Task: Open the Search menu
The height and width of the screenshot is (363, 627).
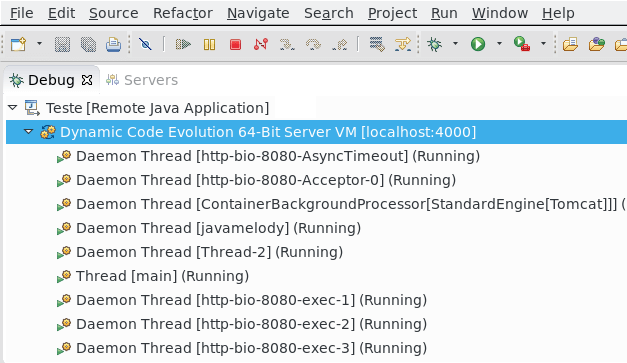Action: [329, 13]
